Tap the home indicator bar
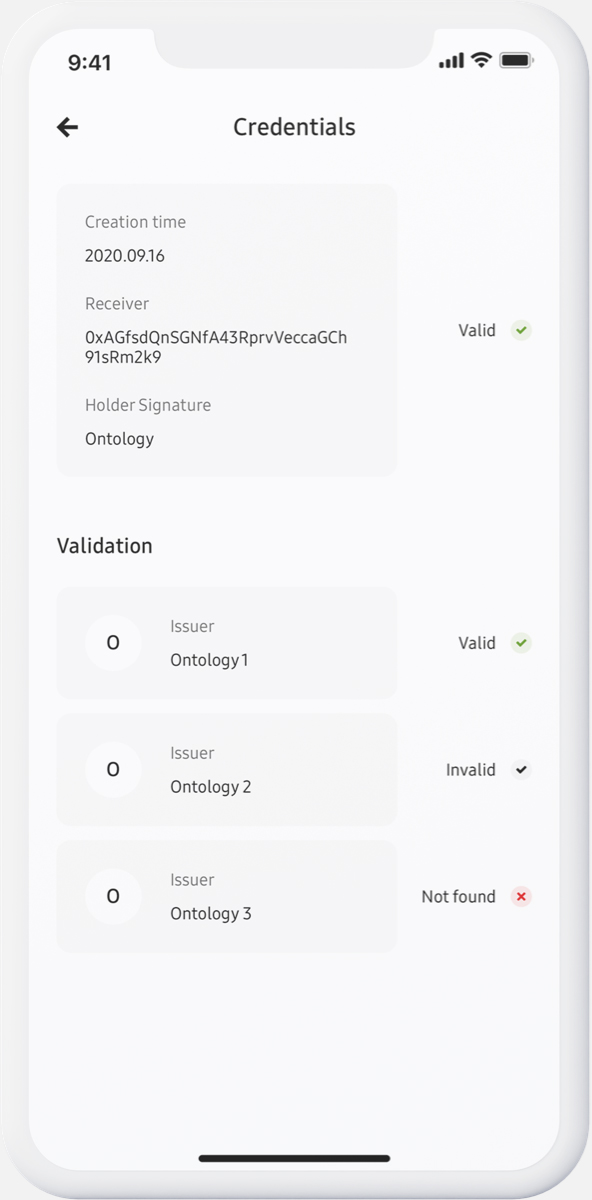592x1200 pixels. [294, 1158]
